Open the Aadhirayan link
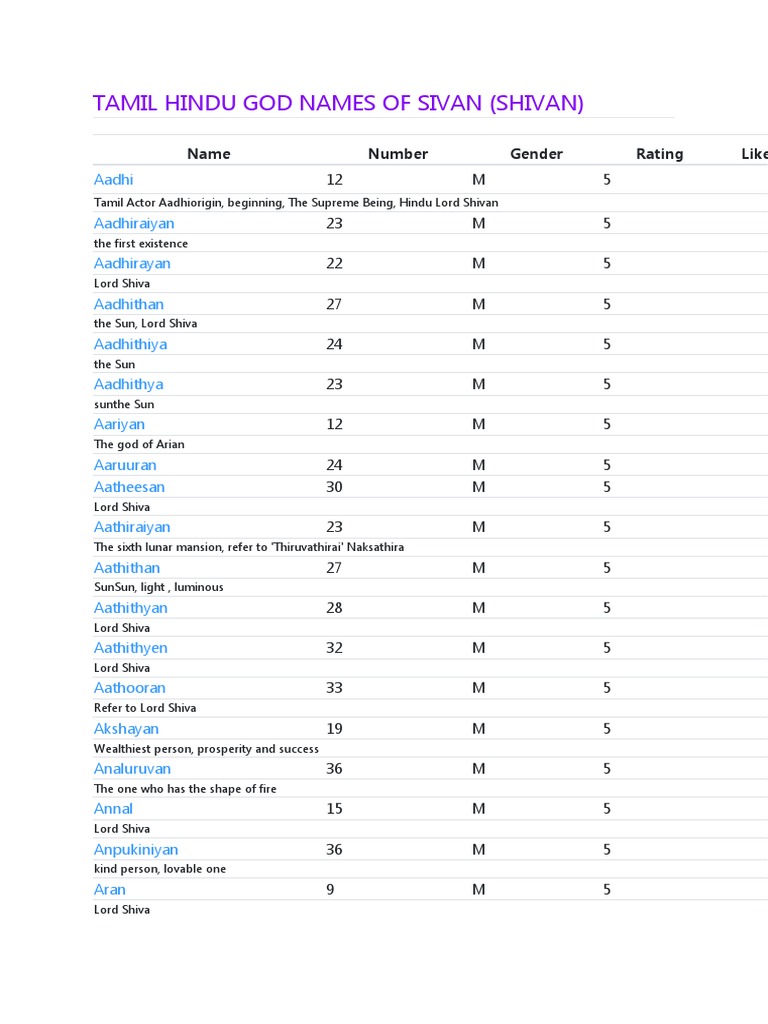 point(132,264)
